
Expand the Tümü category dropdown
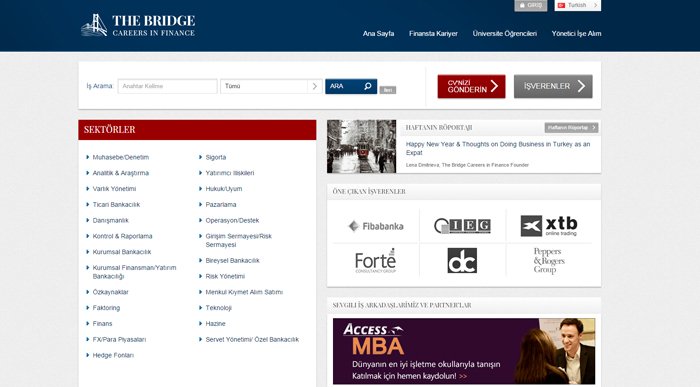(271, 86)
